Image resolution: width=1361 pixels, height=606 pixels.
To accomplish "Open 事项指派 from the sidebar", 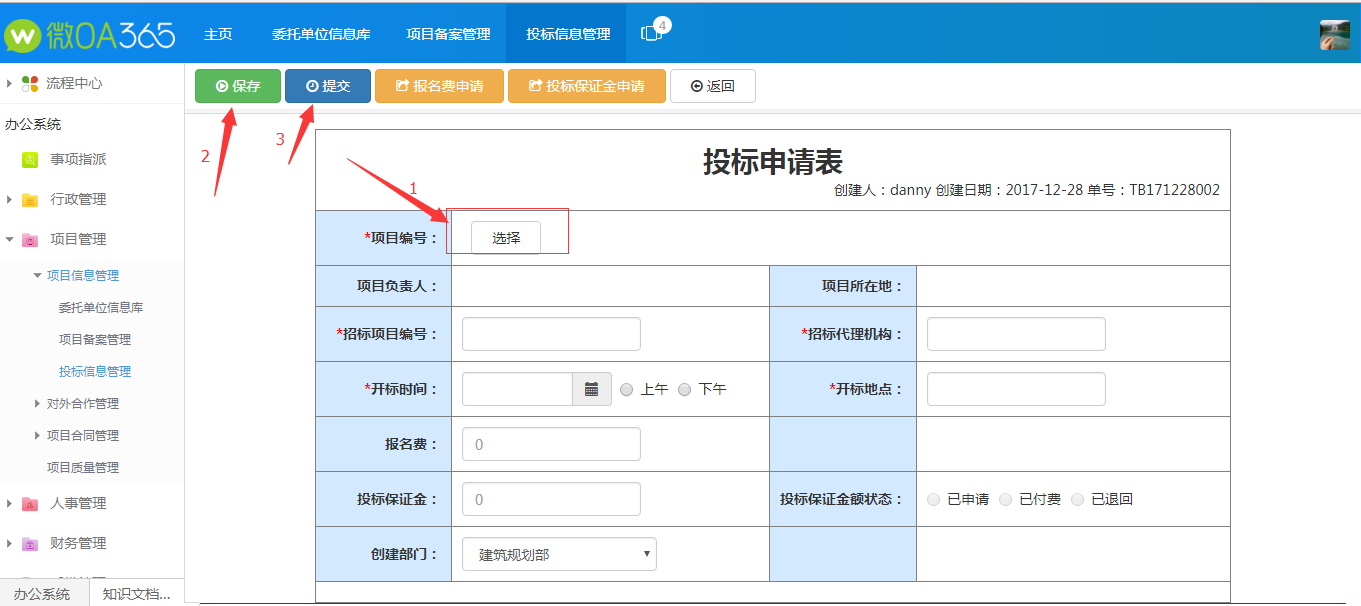I will [78, 159].
